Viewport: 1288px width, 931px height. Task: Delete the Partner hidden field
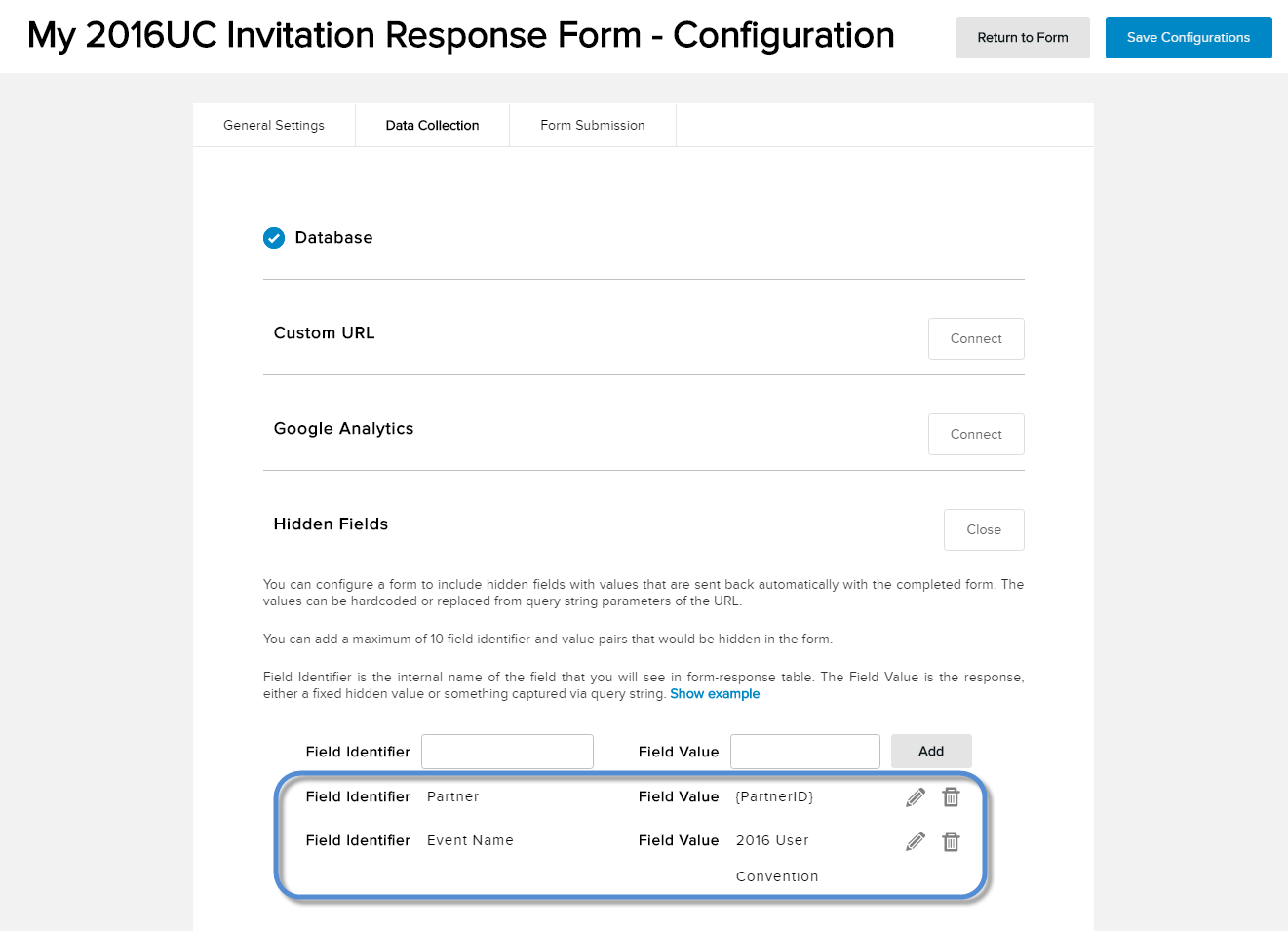pos(951,796)
